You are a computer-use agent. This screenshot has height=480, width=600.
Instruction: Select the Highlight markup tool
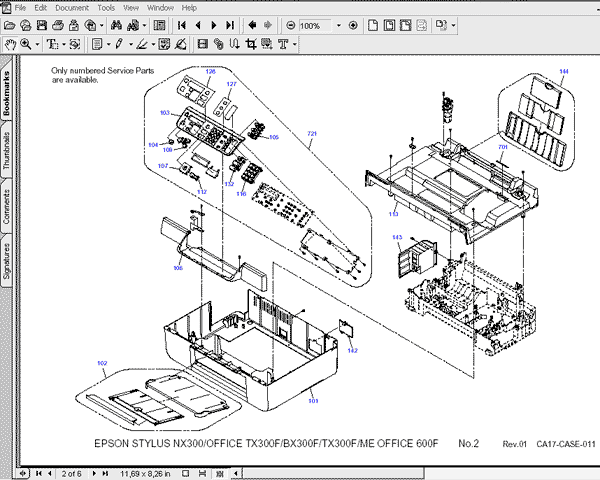142,45
